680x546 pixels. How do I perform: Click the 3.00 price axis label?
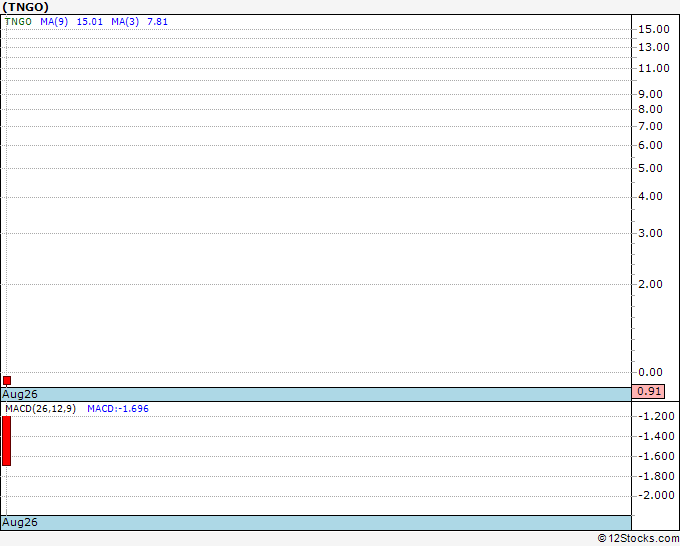[651, 233]
